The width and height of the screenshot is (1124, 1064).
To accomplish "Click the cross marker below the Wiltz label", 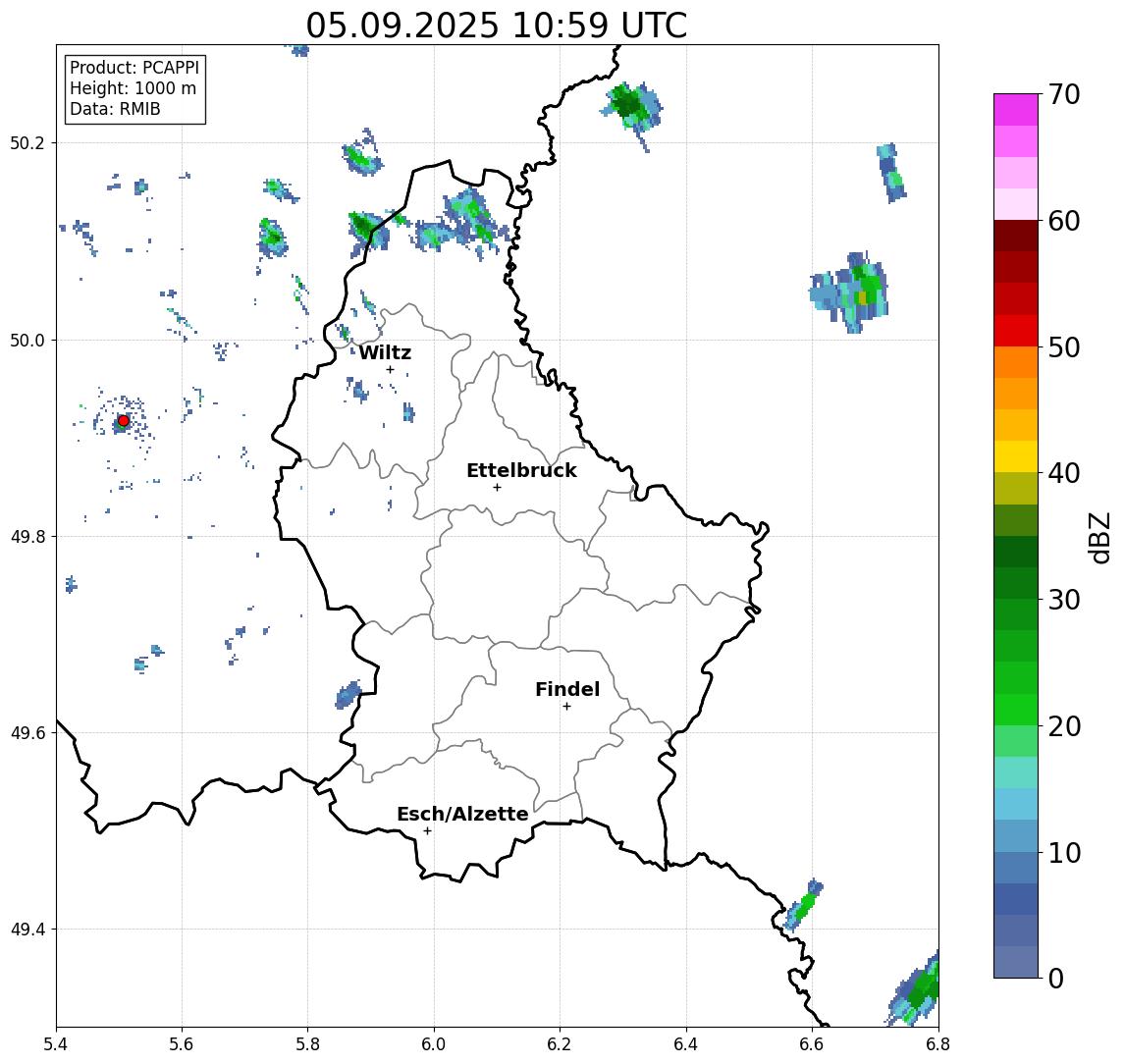I will (x=390, y=369).
